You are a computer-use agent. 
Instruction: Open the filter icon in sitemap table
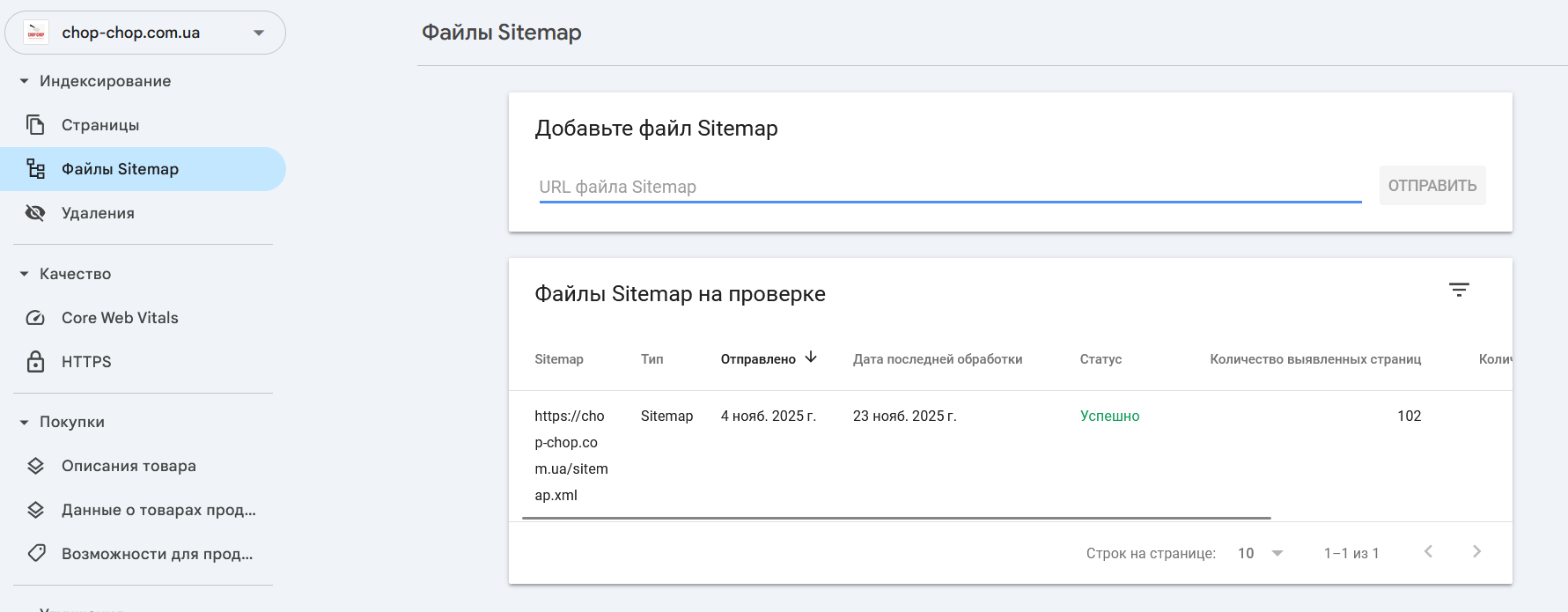(x=1459, y=290)
